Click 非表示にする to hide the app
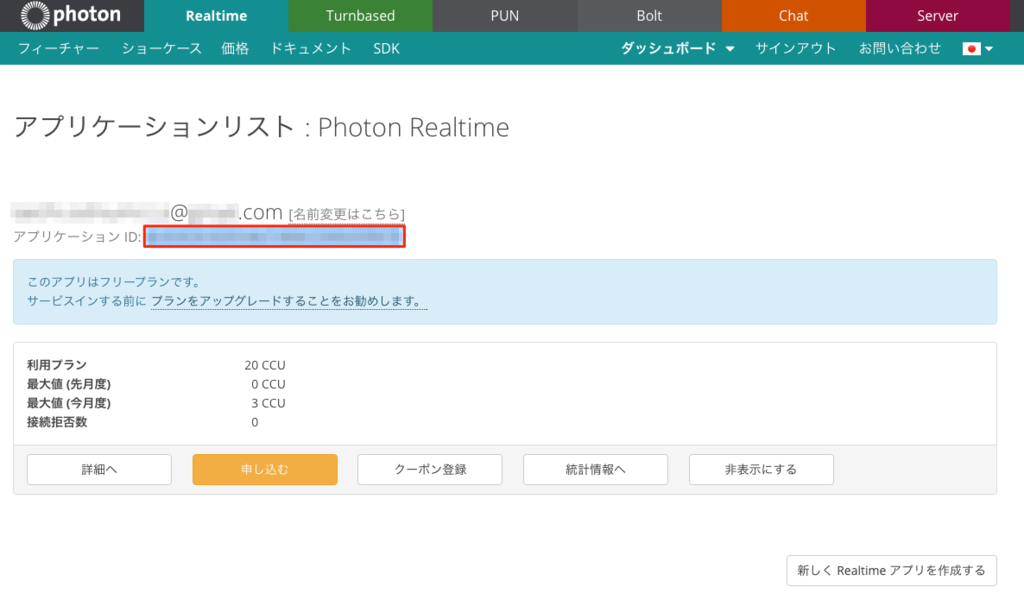Screen dimensions: 1024x606 (761, 470)
